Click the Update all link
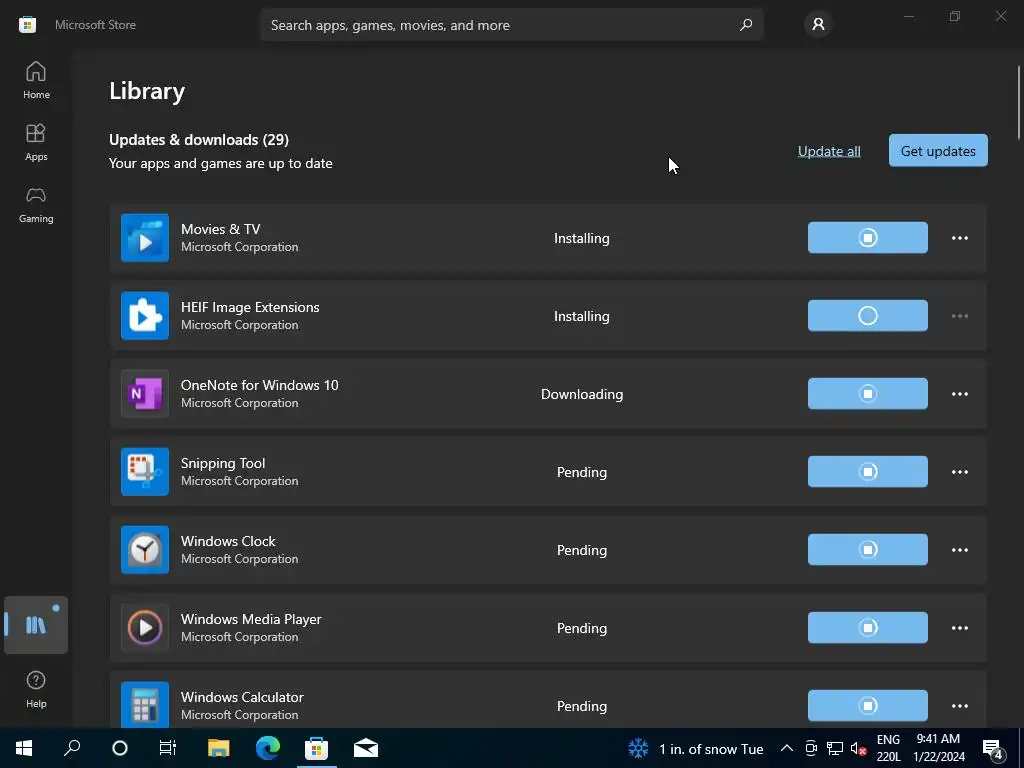Screen dimensions: 1024x768 [829, 151]
